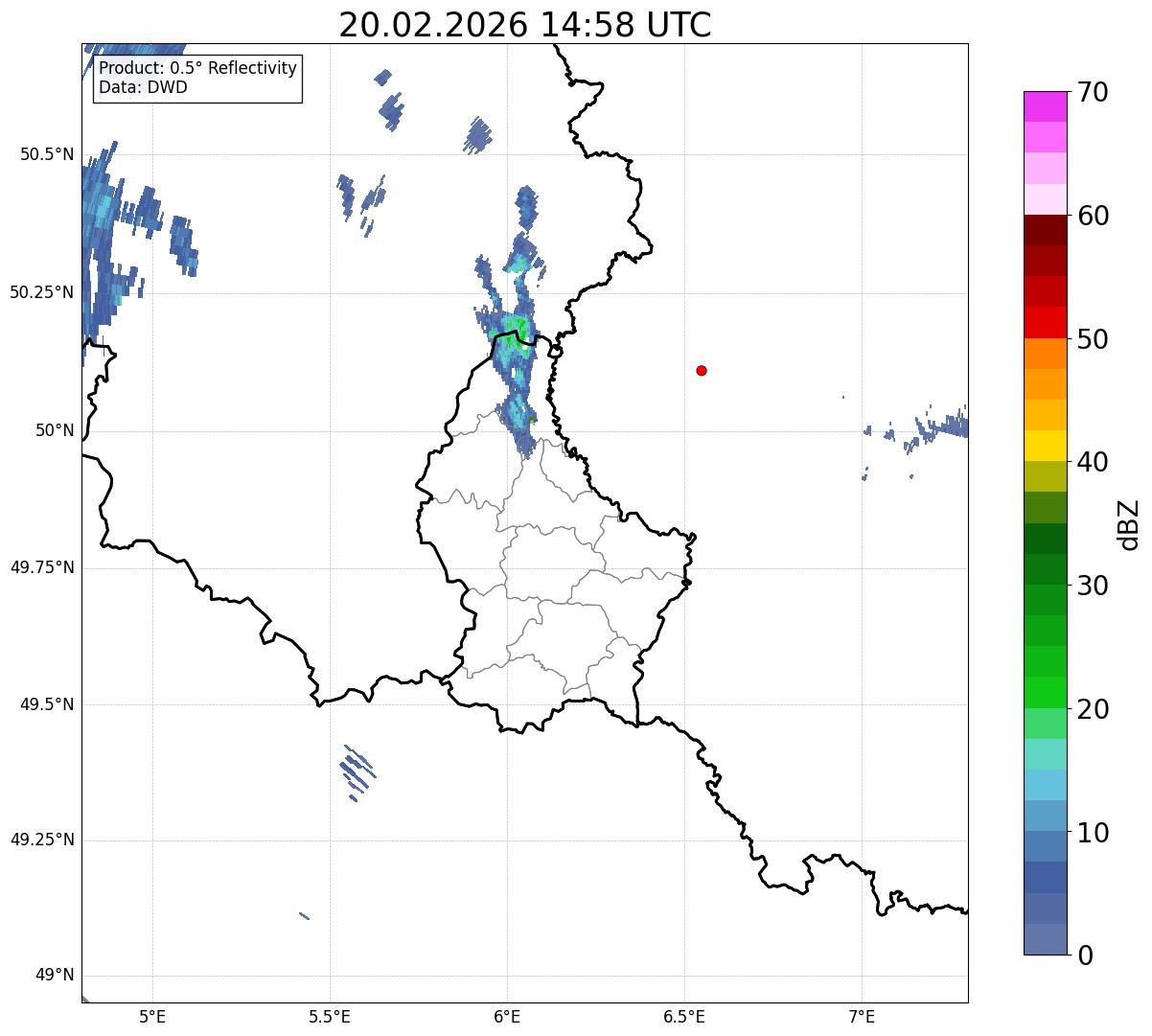Click the red location marker dot
1152x1036 pixels.
pos(702,370)
